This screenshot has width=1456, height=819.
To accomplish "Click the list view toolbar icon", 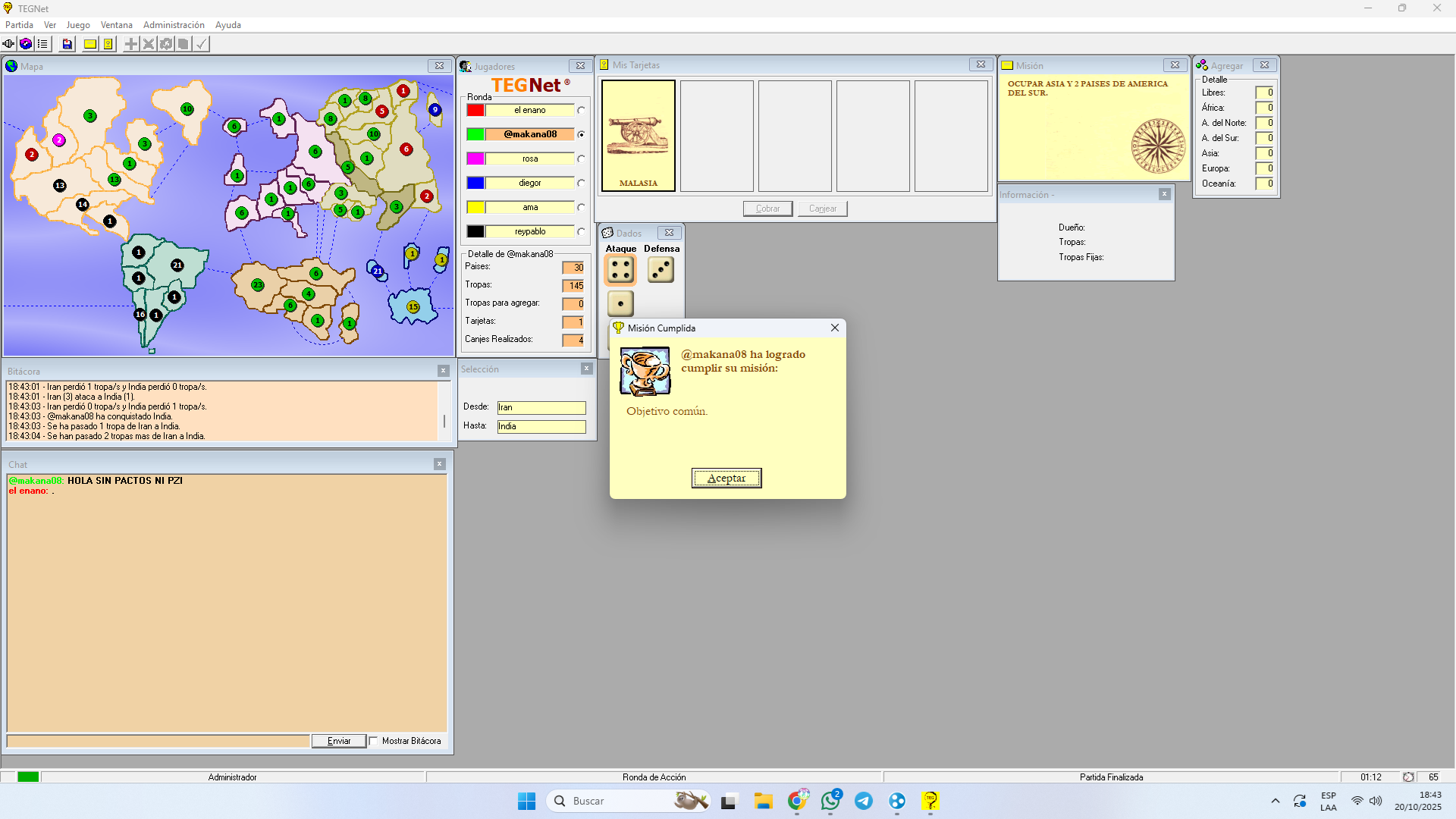I will coord(43,44).
